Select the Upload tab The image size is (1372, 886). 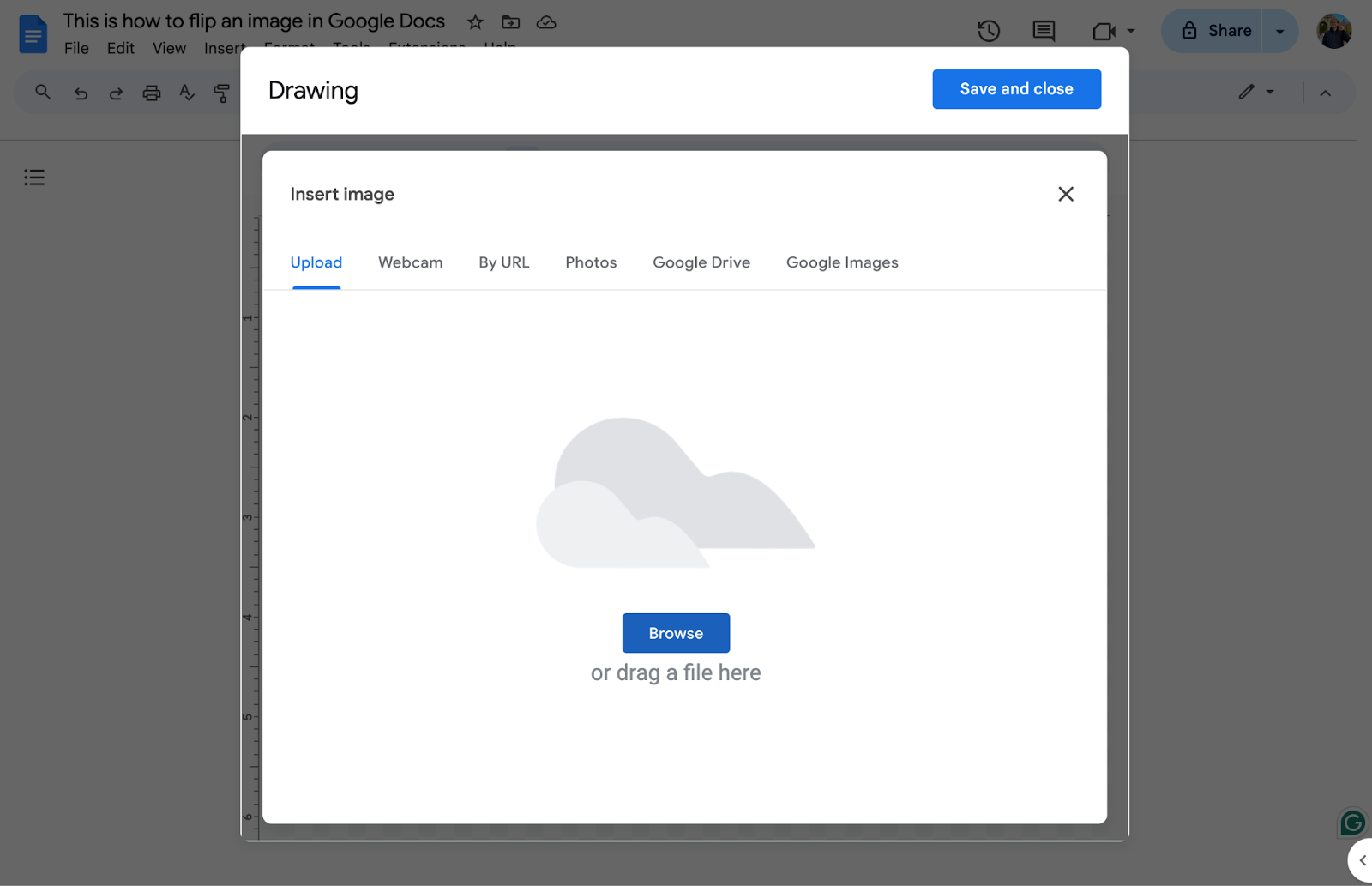(316, 262)
